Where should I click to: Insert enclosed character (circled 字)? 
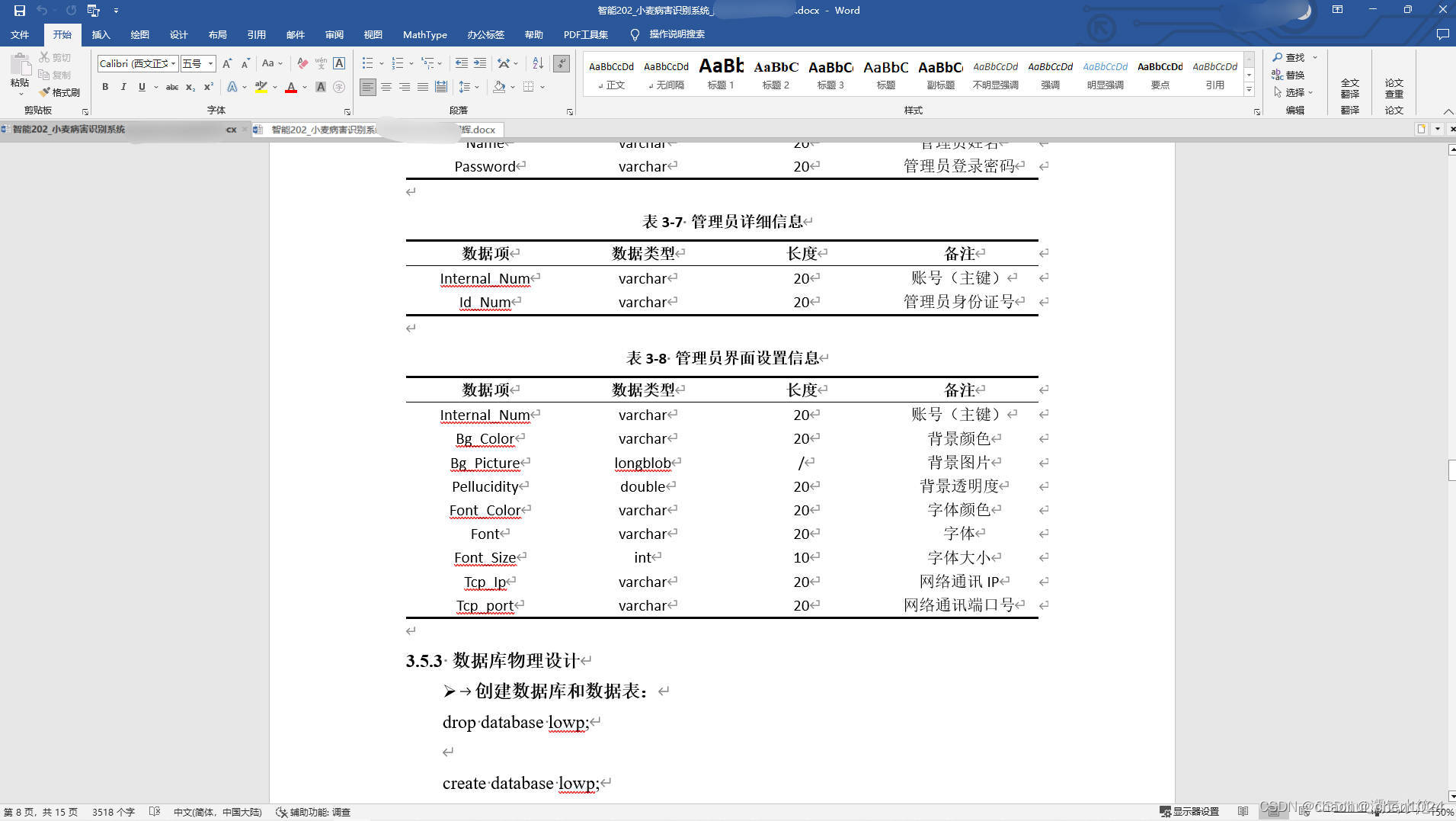339,87
